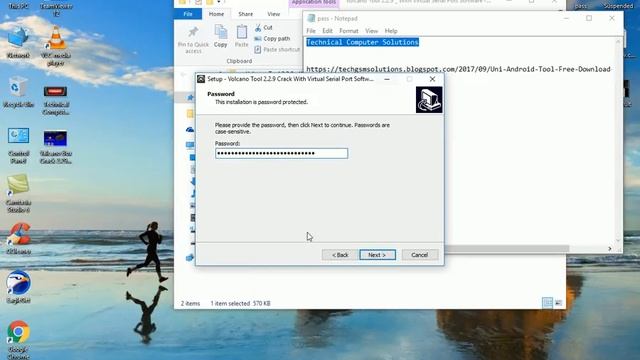The width and height of the screenshot is (640, 360).
Task: Launch Google Chrome from the desktop
Action: tap(18, 340)
